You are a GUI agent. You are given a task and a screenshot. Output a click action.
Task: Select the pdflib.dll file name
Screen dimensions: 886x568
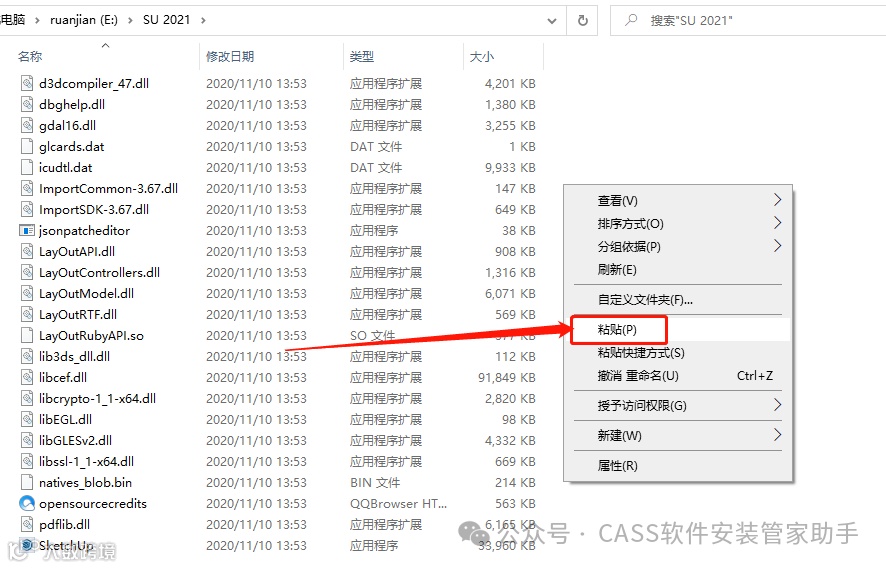tap(64, 524)
